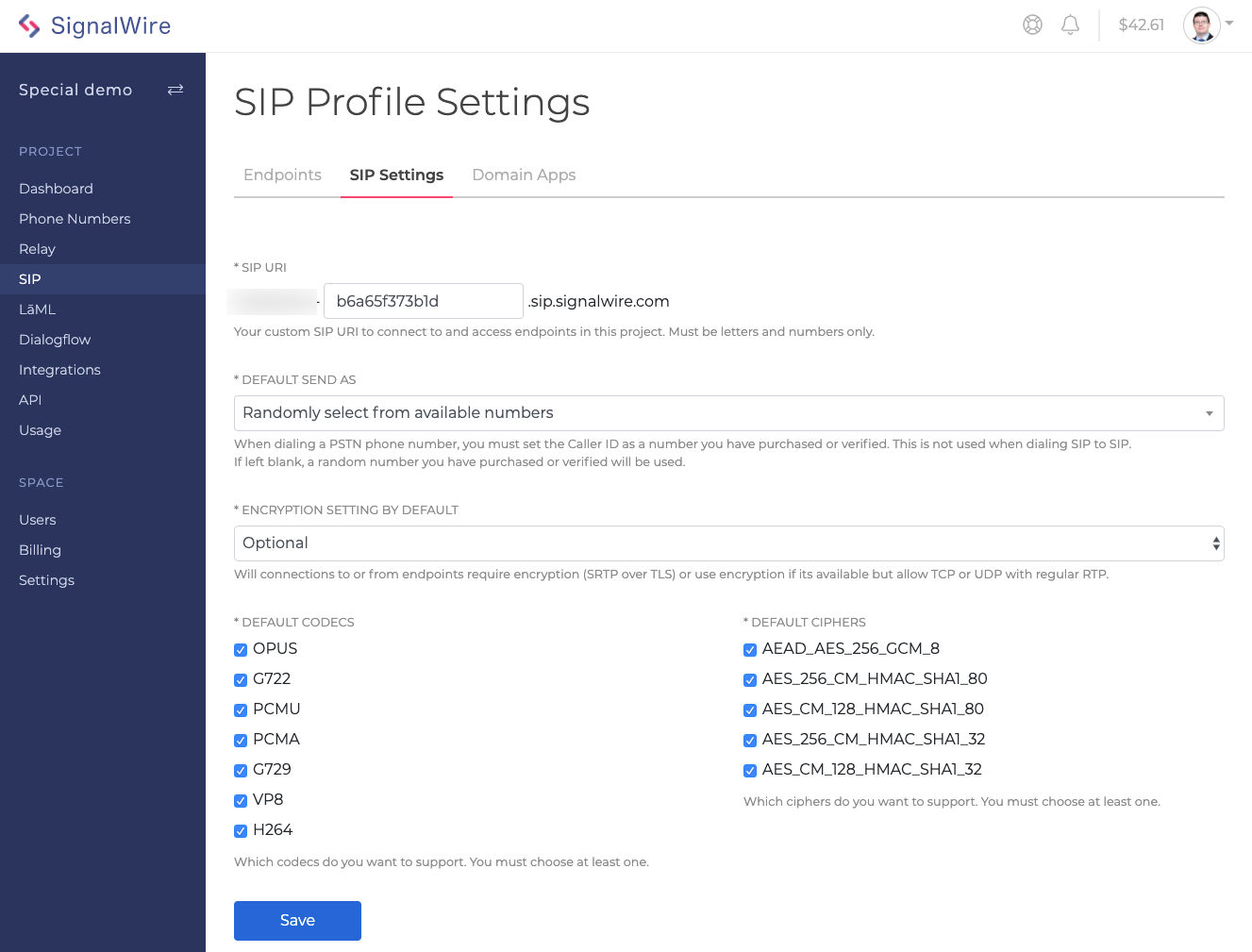Go to Dashboard in sidebar
The image size is (1252, 952).
click(56, 189)
